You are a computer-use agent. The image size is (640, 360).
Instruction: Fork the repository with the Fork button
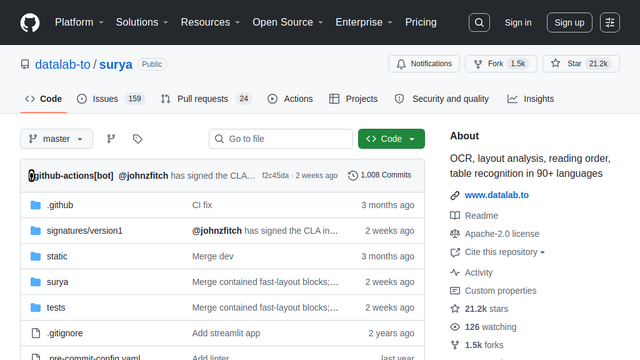click(x=501, y=64)
